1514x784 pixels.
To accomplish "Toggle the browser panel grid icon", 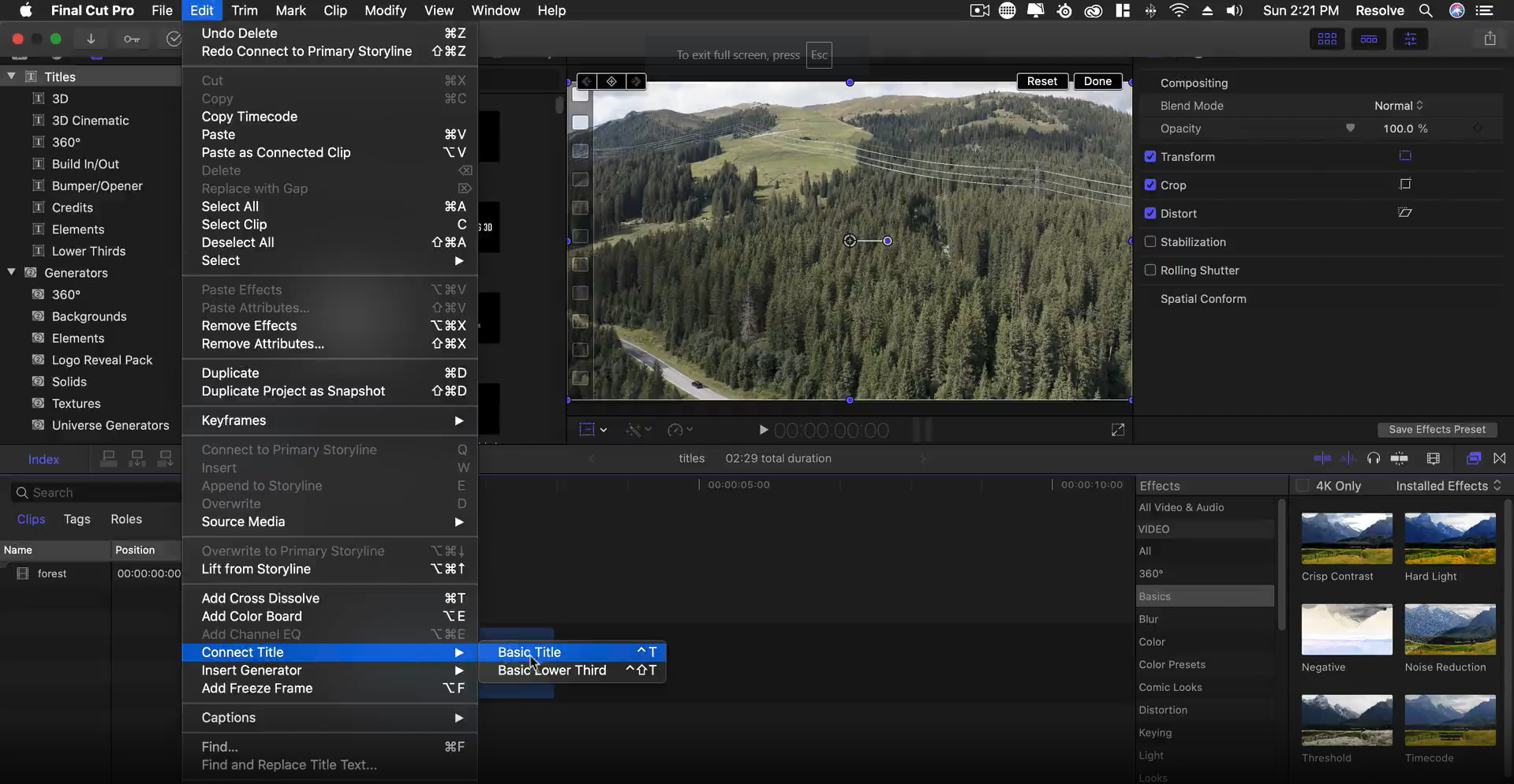I will pyautogui.click(x=1327, y=39).
